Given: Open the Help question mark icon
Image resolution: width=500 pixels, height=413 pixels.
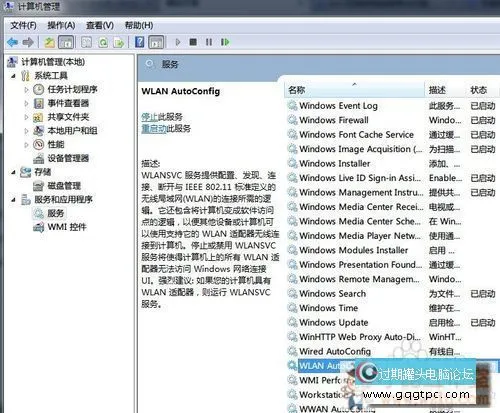Looking at the screenshot, I should [140, 42].
